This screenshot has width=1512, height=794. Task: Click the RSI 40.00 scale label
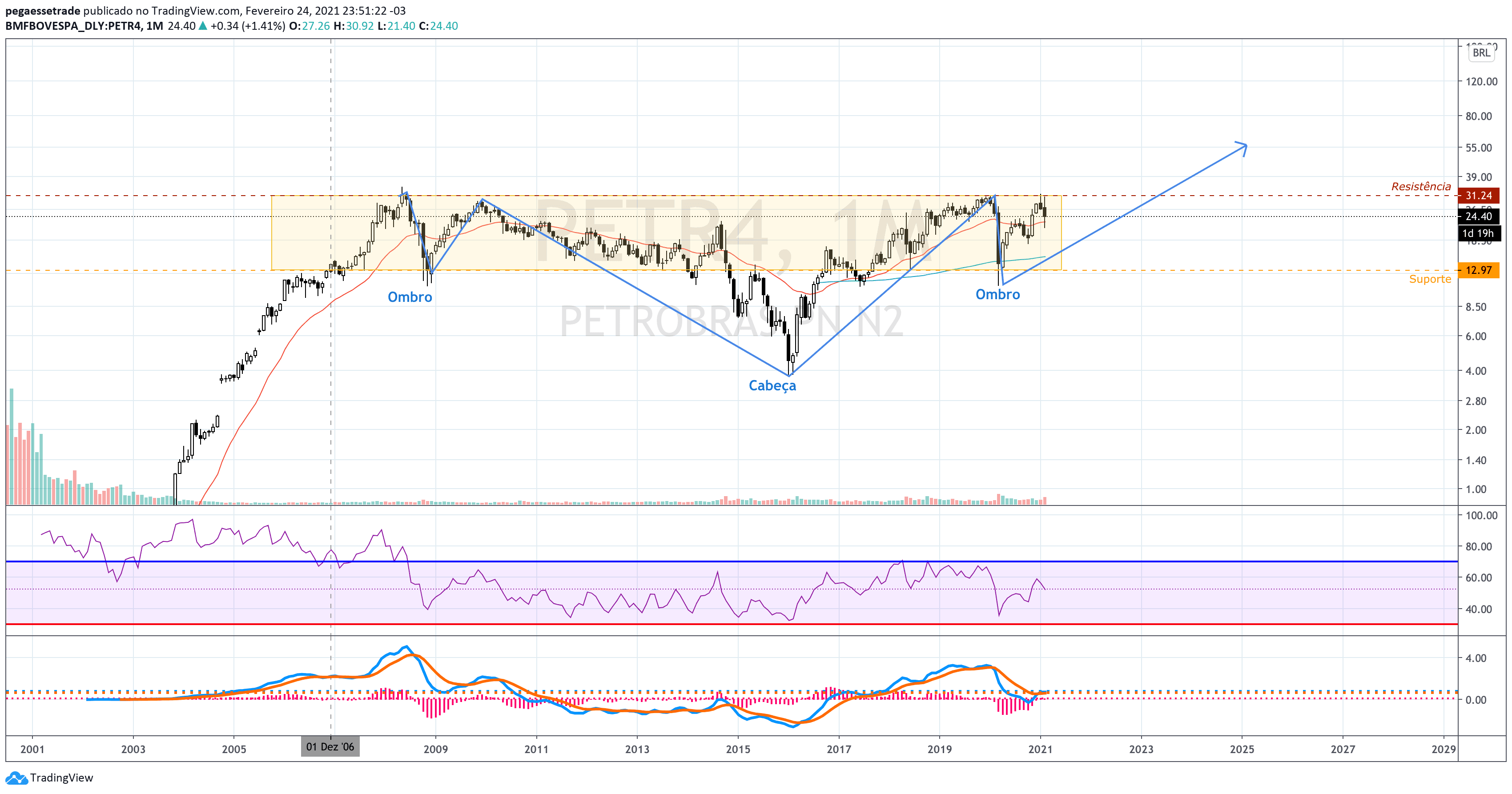point(1479,609)
